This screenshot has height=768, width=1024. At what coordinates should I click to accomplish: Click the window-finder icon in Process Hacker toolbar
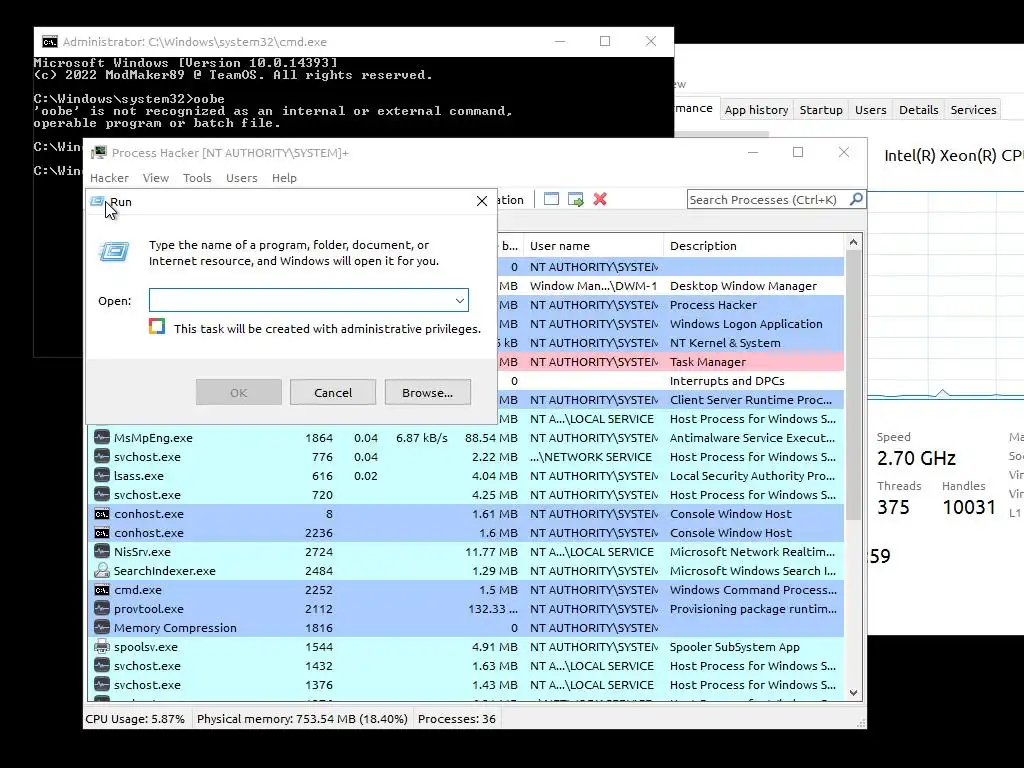pyautogui.click(x=551, y=199)
